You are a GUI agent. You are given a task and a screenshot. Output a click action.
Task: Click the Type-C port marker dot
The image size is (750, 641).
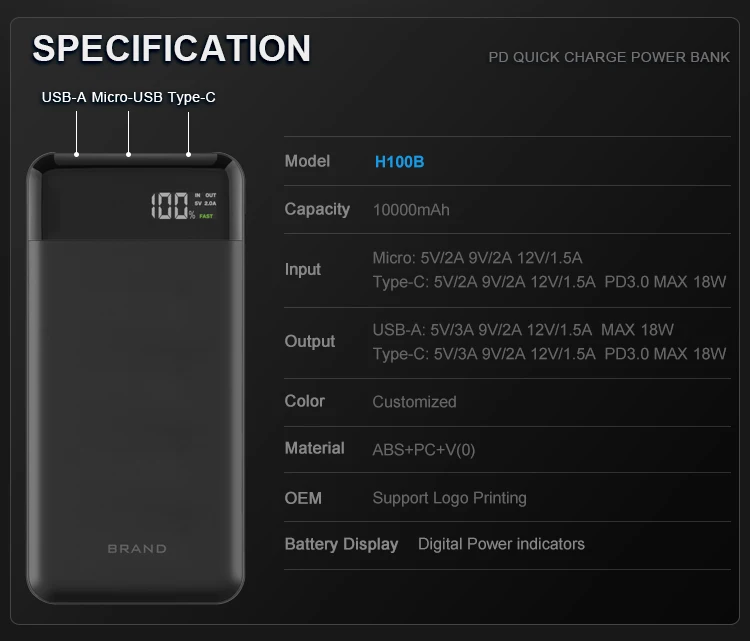point(188,154)
